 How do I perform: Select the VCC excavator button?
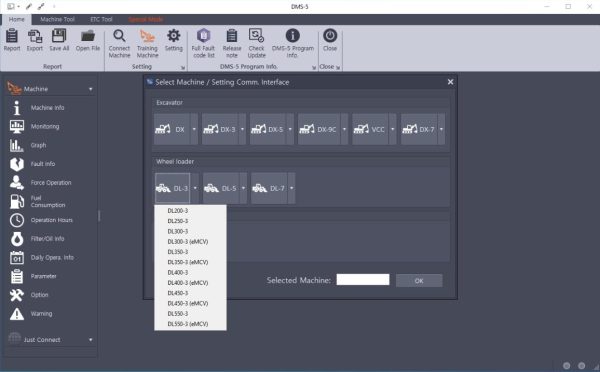coord(370,129)
